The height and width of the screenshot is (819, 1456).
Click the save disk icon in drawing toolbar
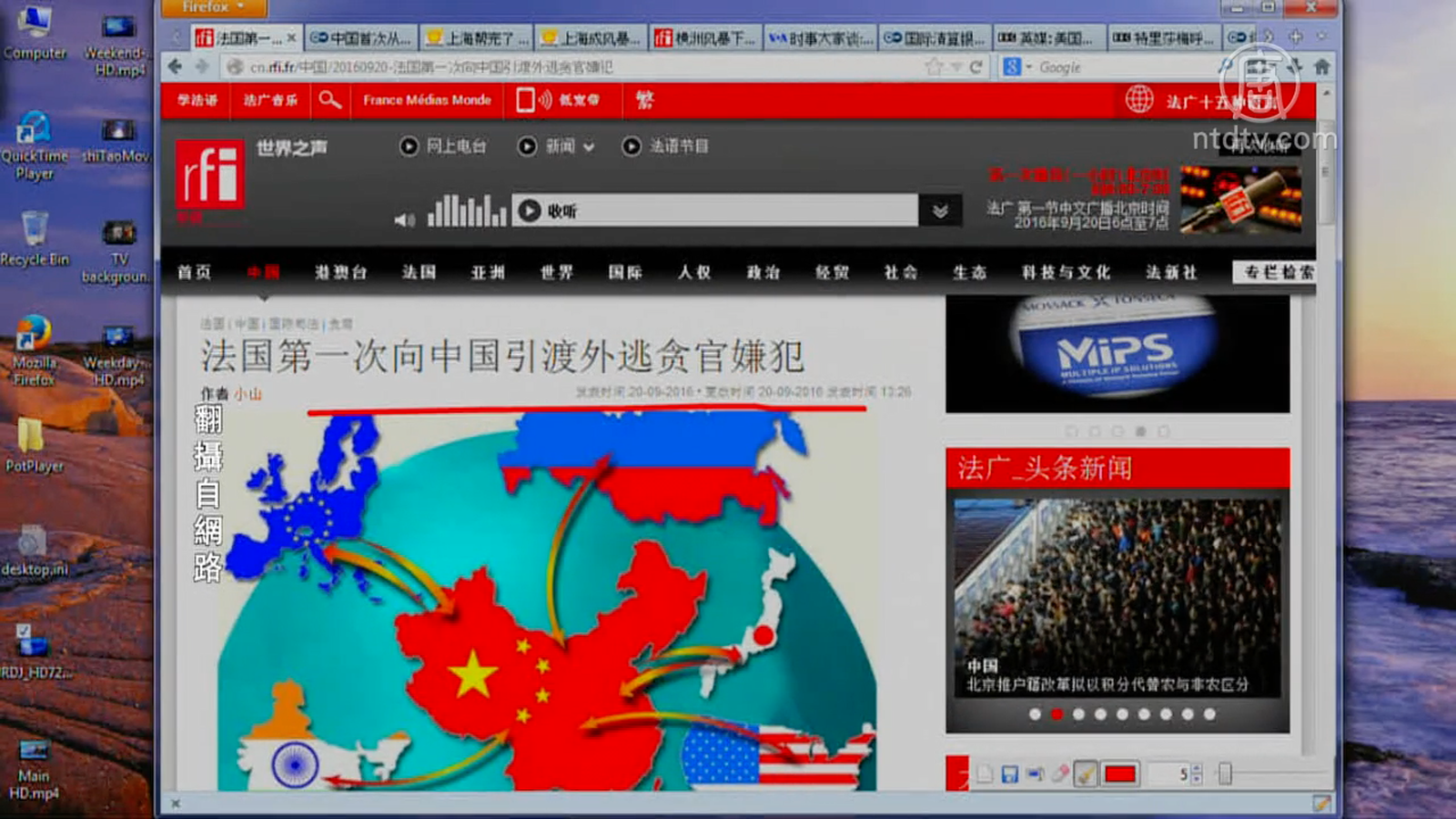(1009, 773)
